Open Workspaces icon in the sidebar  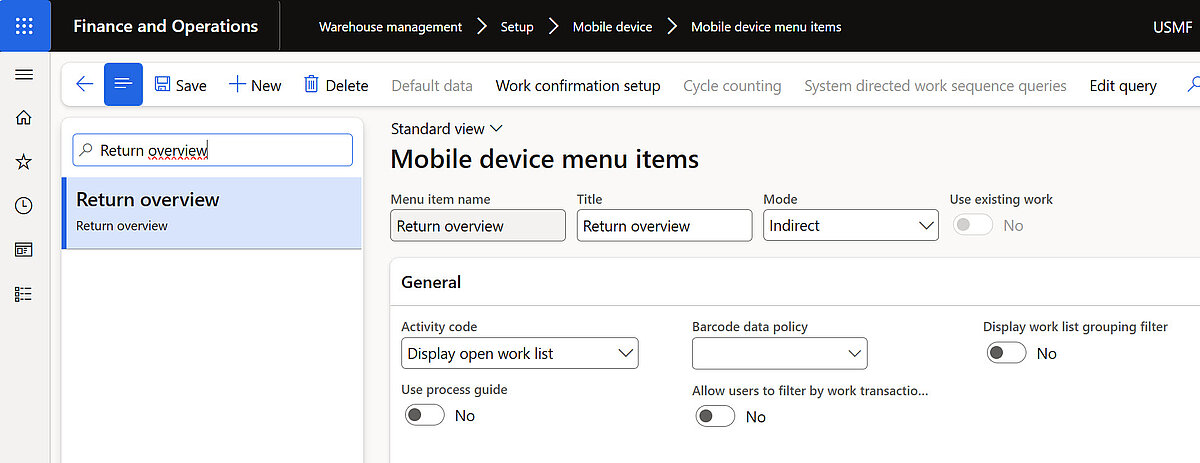tap(24, 250)
